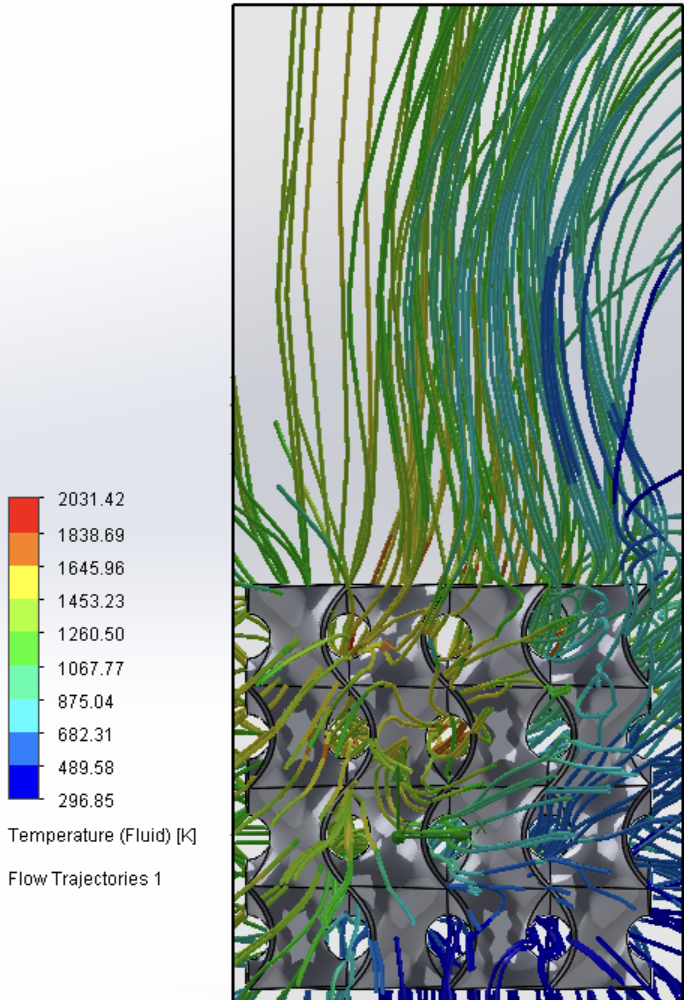Click the Flow Trajectories 1 label
Screen dimensions: 684x1000
pos(85,879)
